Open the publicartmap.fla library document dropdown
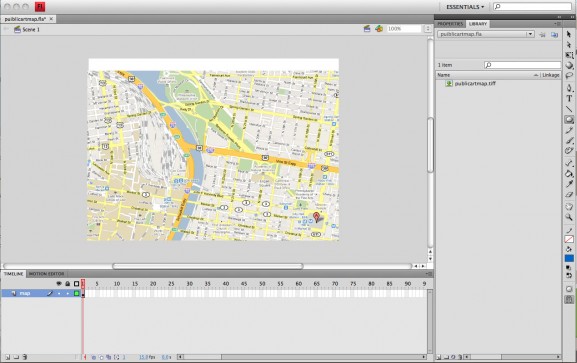Image resolution: width=577 pixels, height=363 pixels. click(x=486, y=34)
